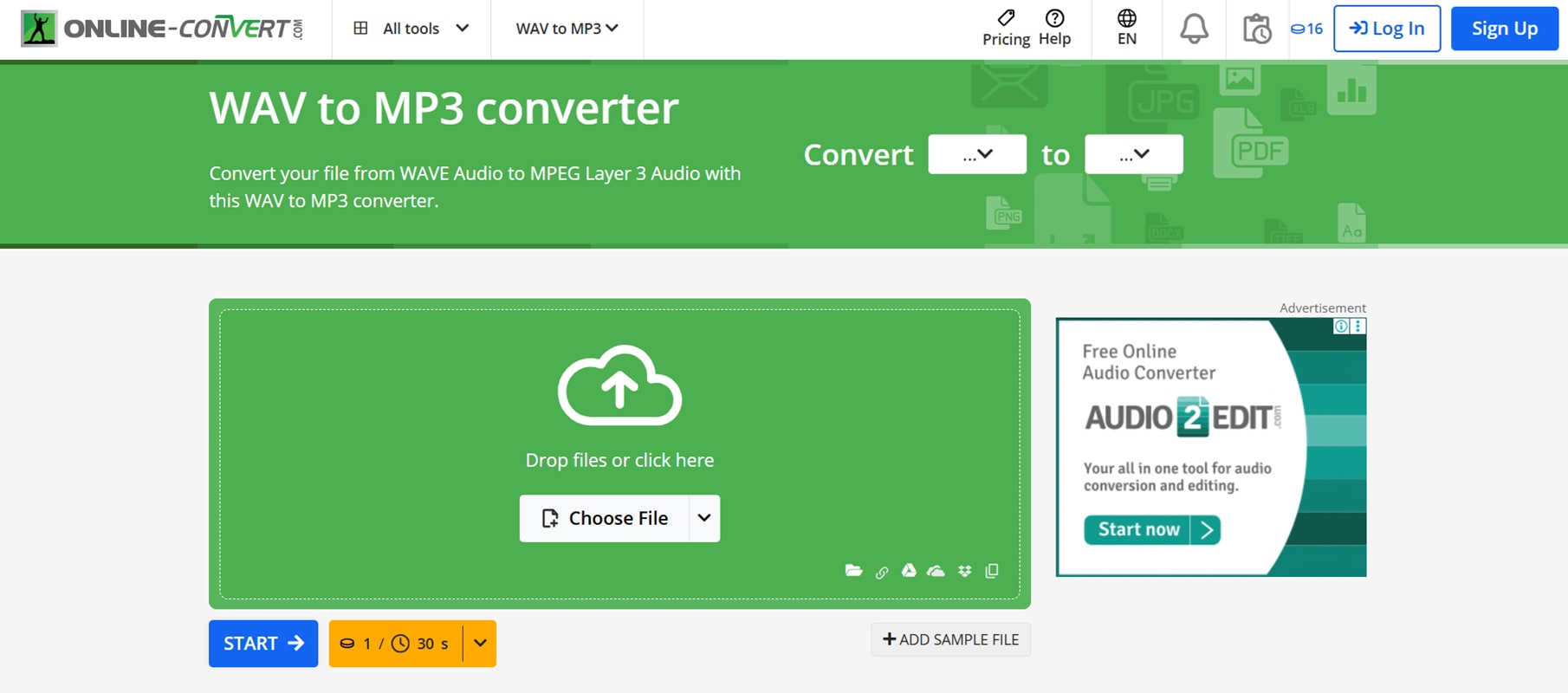Expand the Choose File options arrow
This screenshot has height=693, width=1568.
click(704, 518)
